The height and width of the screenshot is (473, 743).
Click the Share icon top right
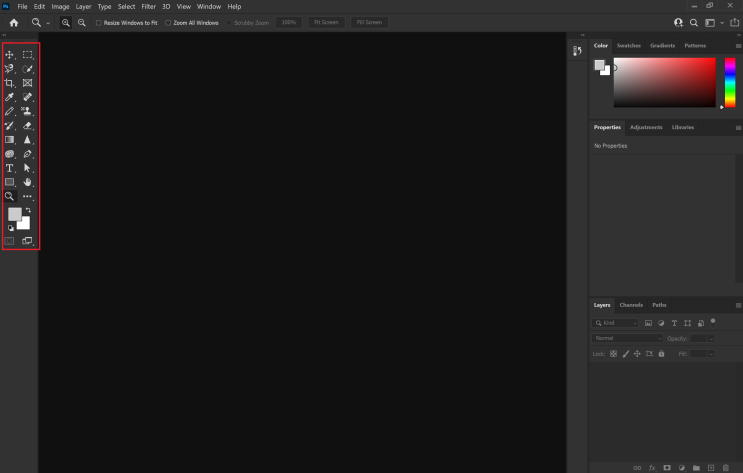(x=734, y=23)
